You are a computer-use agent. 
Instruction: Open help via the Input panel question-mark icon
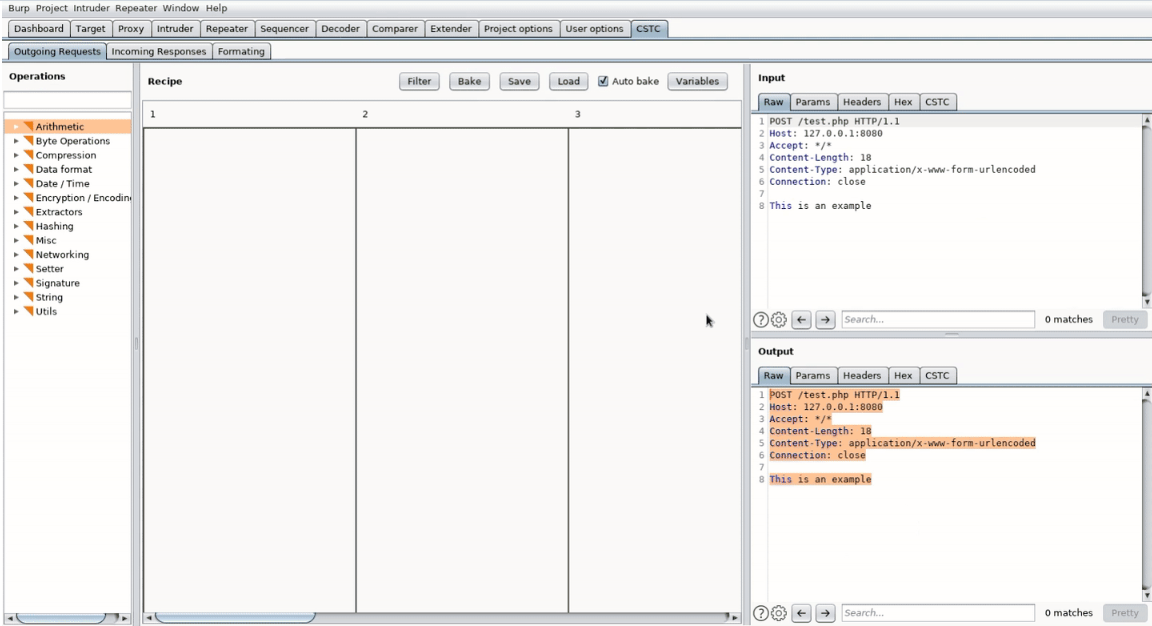click(761, 319)
